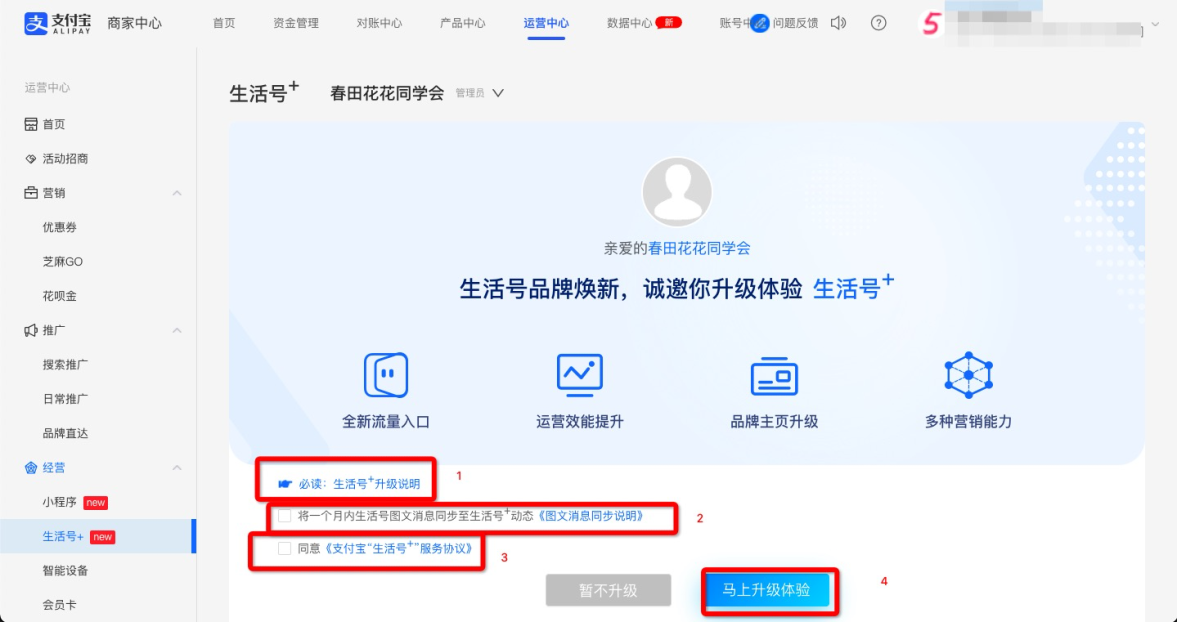Open 搜索推广 in the sidebar
The image size is (1177, 622).
tap(65, 365)
